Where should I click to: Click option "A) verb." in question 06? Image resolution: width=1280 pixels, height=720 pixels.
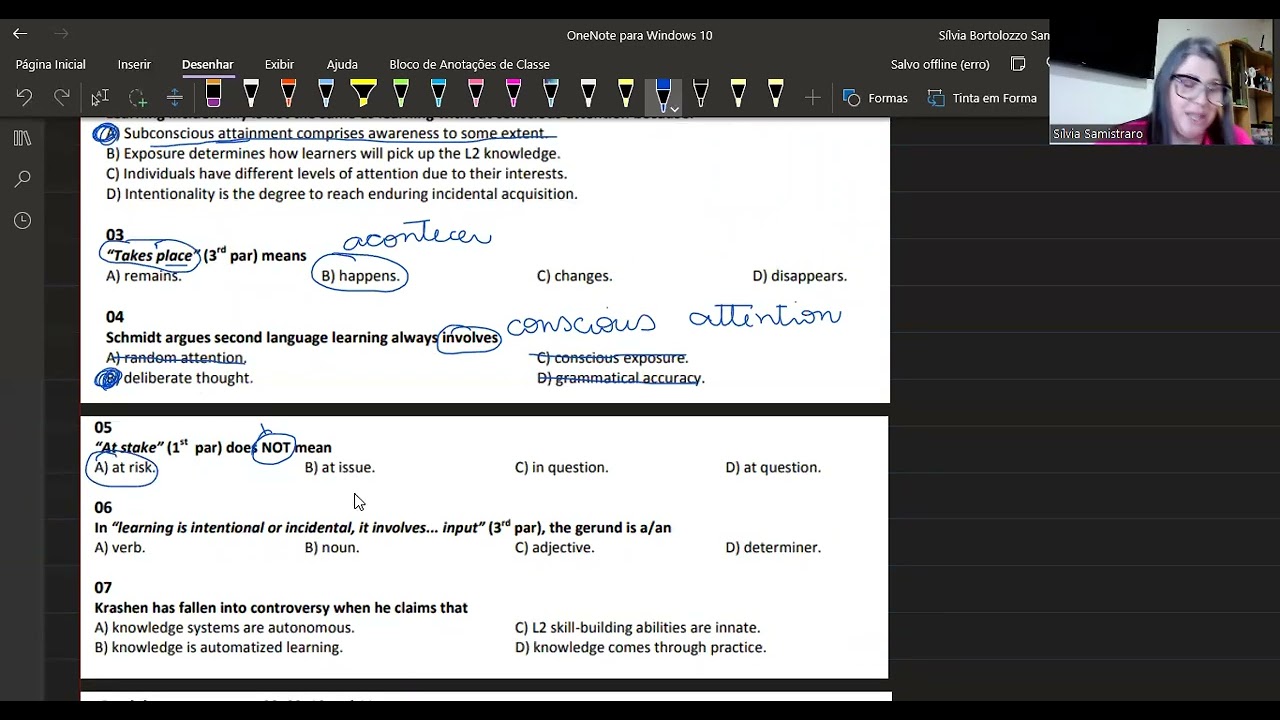(119, 547)
